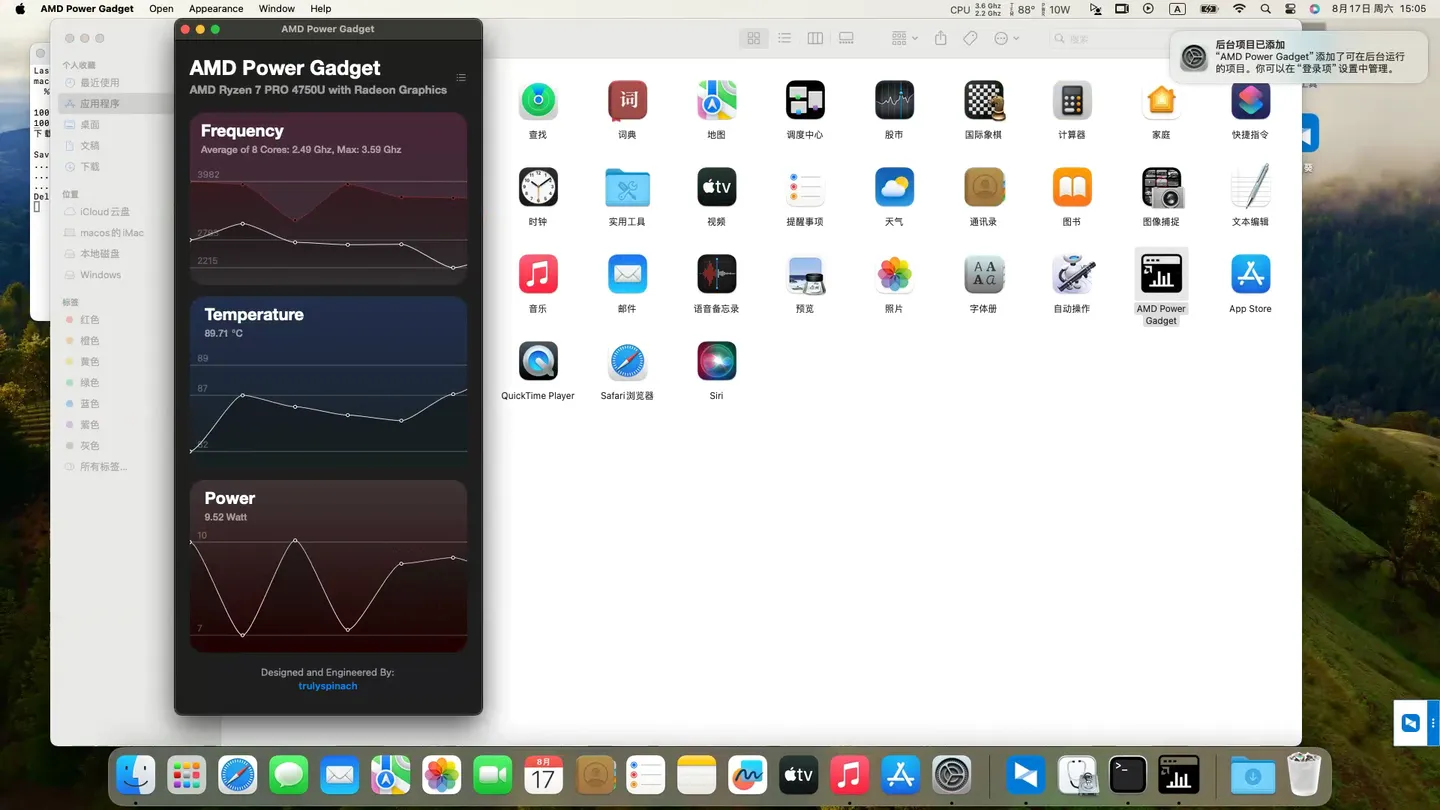Open the Help menu in menu bar
This screenshot has height=810, width=1440.
pos(321,8)
